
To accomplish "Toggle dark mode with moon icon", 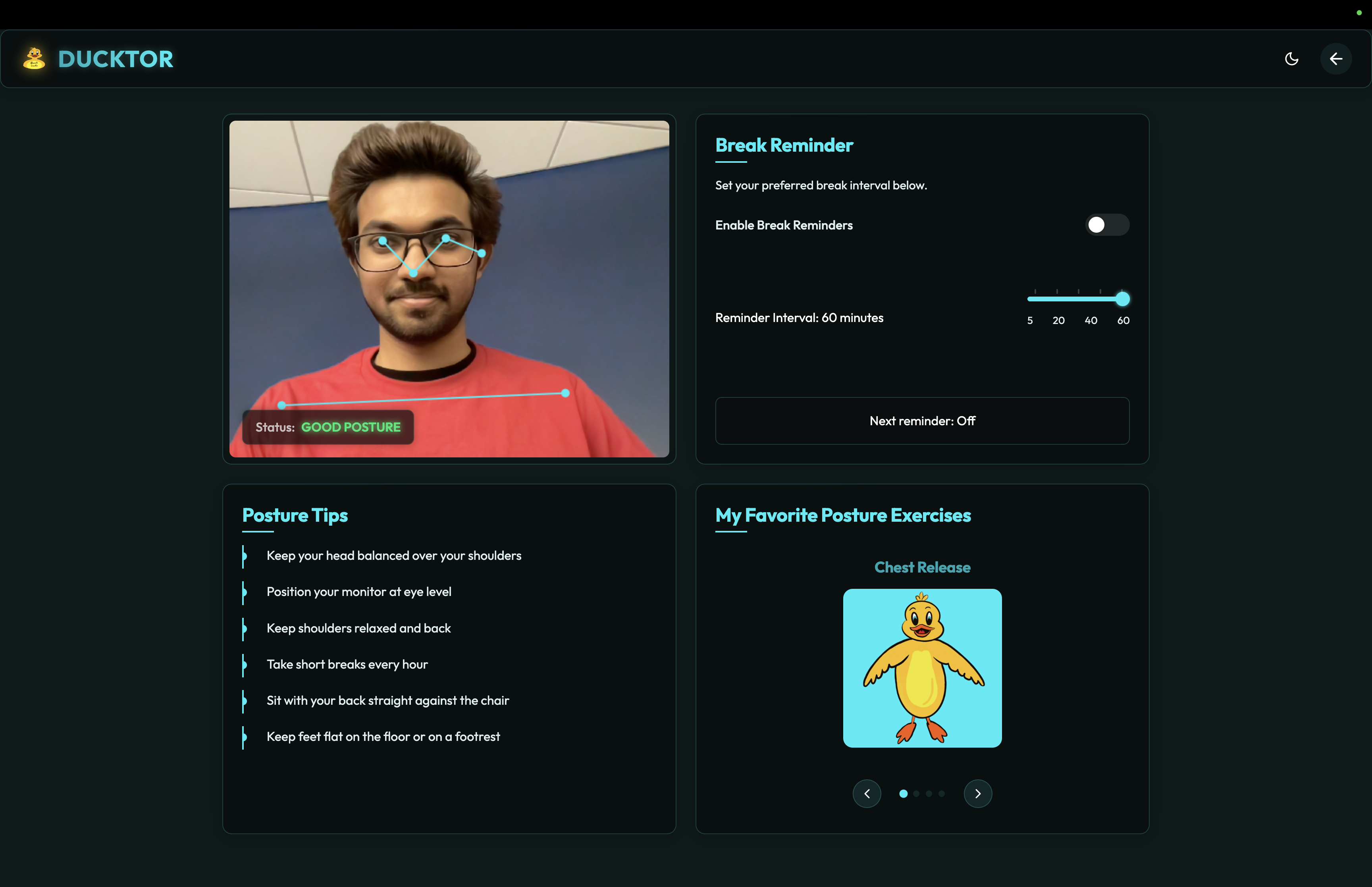I will click(1291, 59).
